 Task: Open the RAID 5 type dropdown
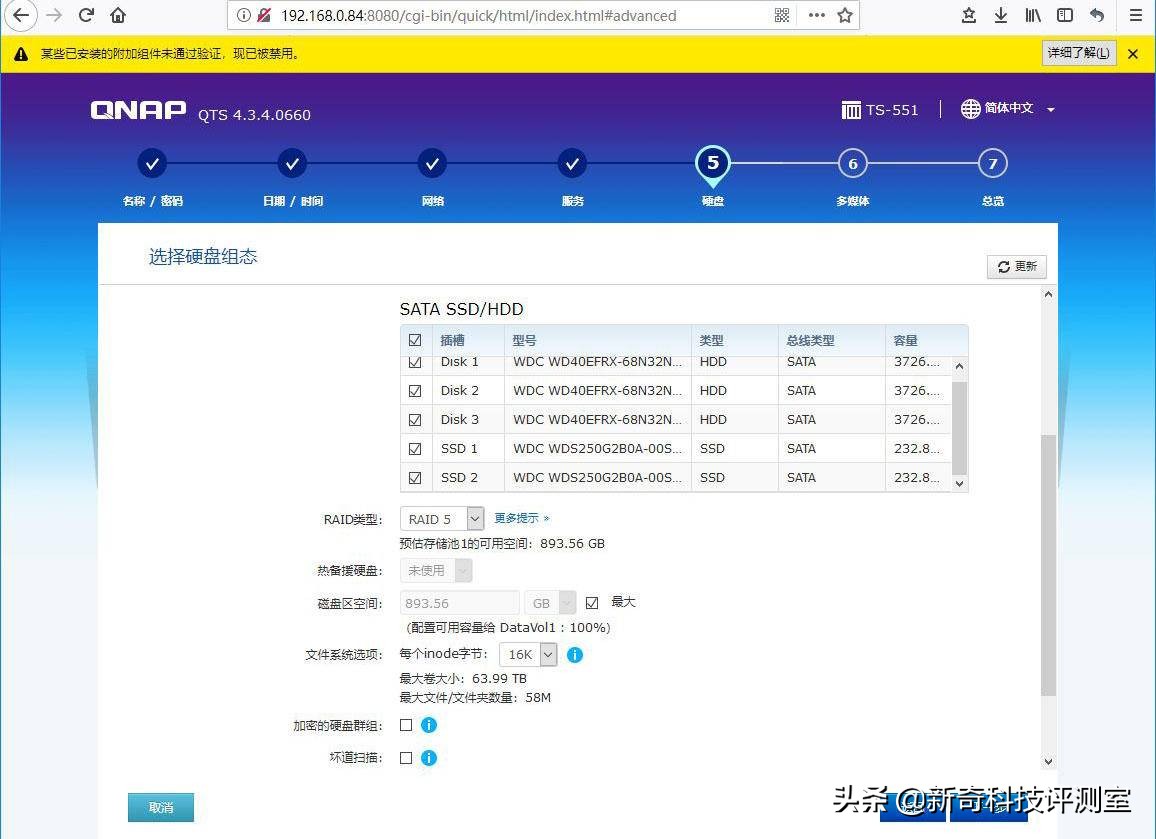[x=474, y=518]
